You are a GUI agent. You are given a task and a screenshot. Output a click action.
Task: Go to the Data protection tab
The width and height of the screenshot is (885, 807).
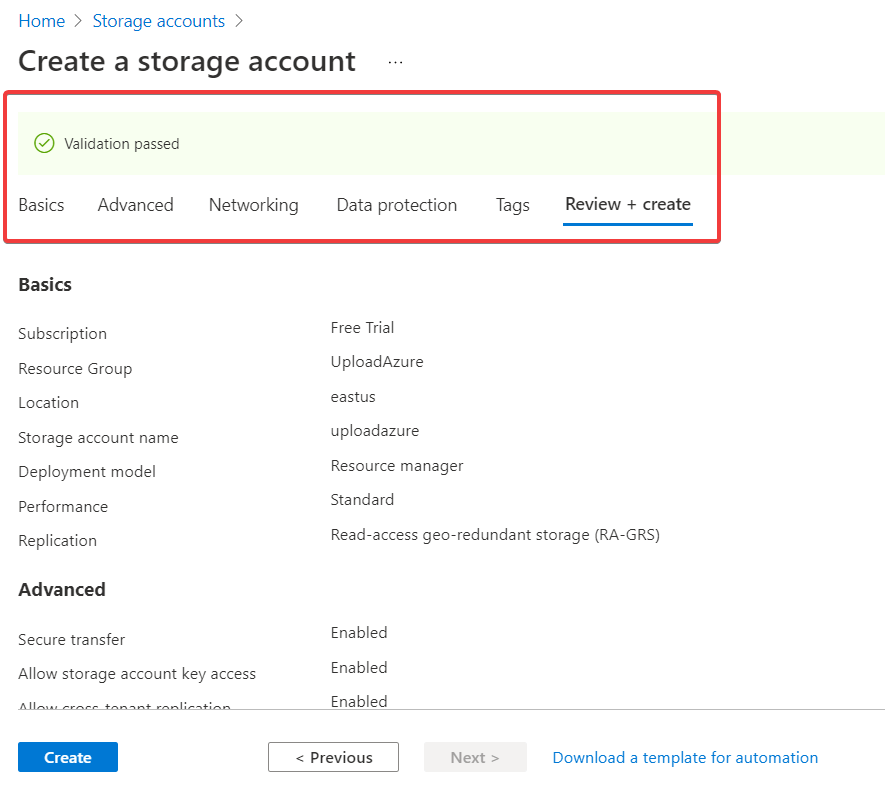pyautogui.click(x=396, y=205)
